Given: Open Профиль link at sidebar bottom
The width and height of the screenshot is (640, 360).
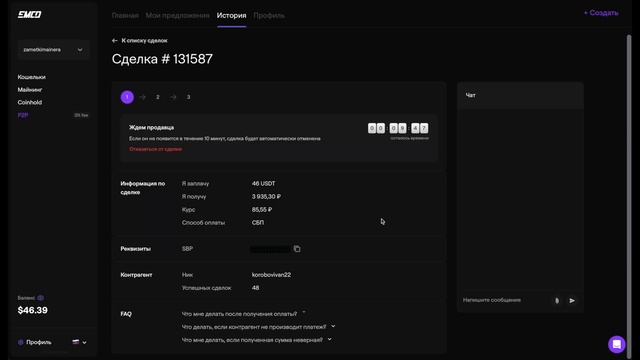Looking at the screenshot, I should 39,342.
